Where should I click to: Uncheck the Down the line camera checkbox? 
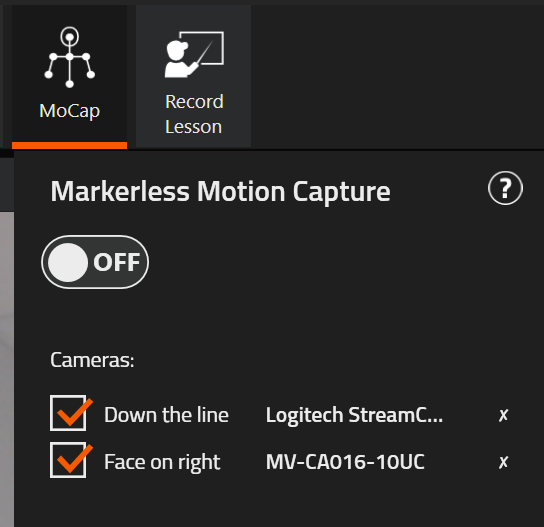68,413
